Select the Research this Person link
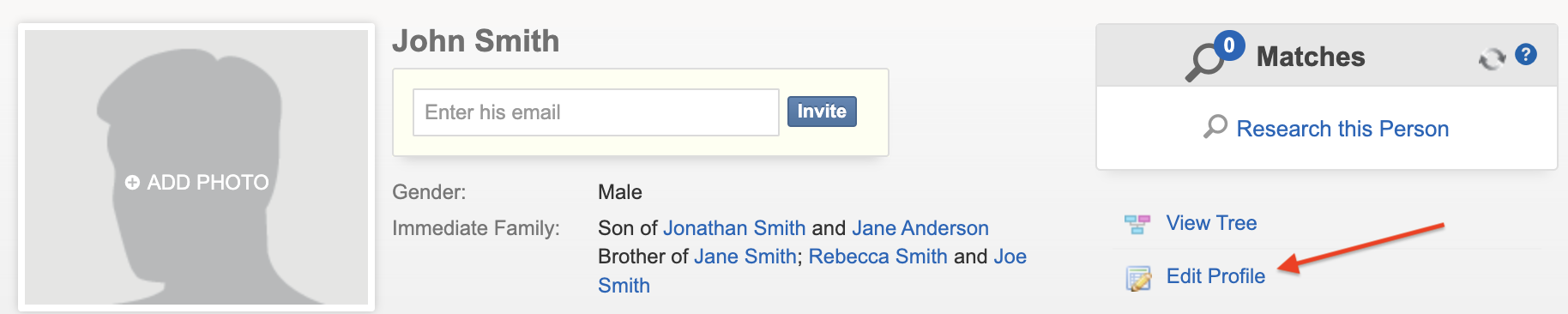This screenshot has height=314, width=1568. (1342, 129)
